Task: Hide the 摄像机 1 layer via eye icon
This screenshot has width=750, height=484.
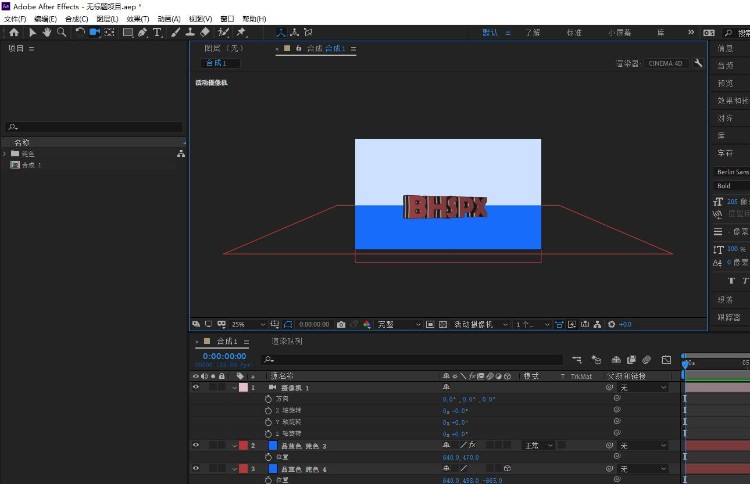Action: [x=195, y=387]
